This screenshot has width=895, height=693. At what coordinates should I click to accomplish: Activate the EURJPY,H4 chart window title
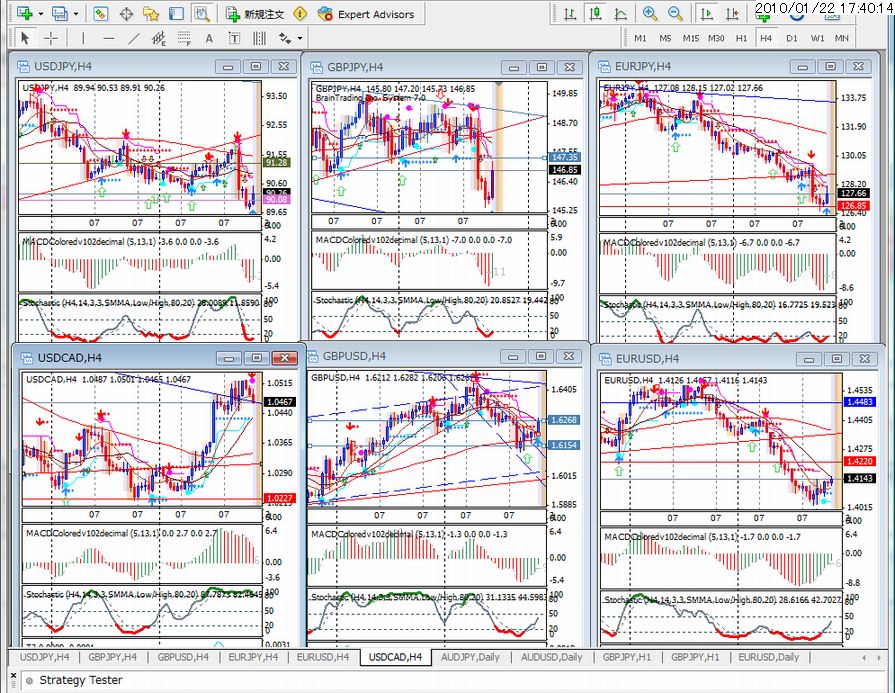(x=643, y=66)
